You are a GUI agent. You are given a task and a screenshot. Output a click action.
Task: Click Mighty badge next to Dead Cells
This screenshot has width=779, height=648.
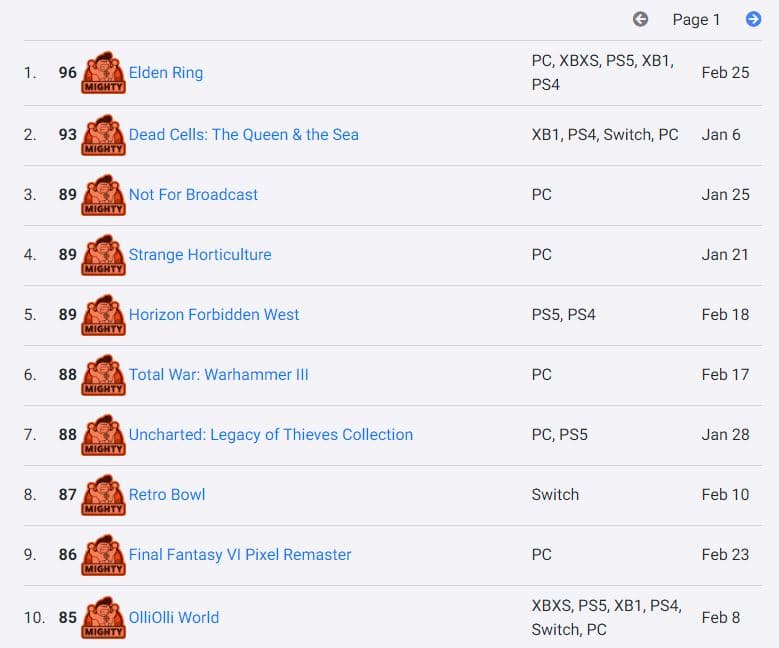point(103,135)
